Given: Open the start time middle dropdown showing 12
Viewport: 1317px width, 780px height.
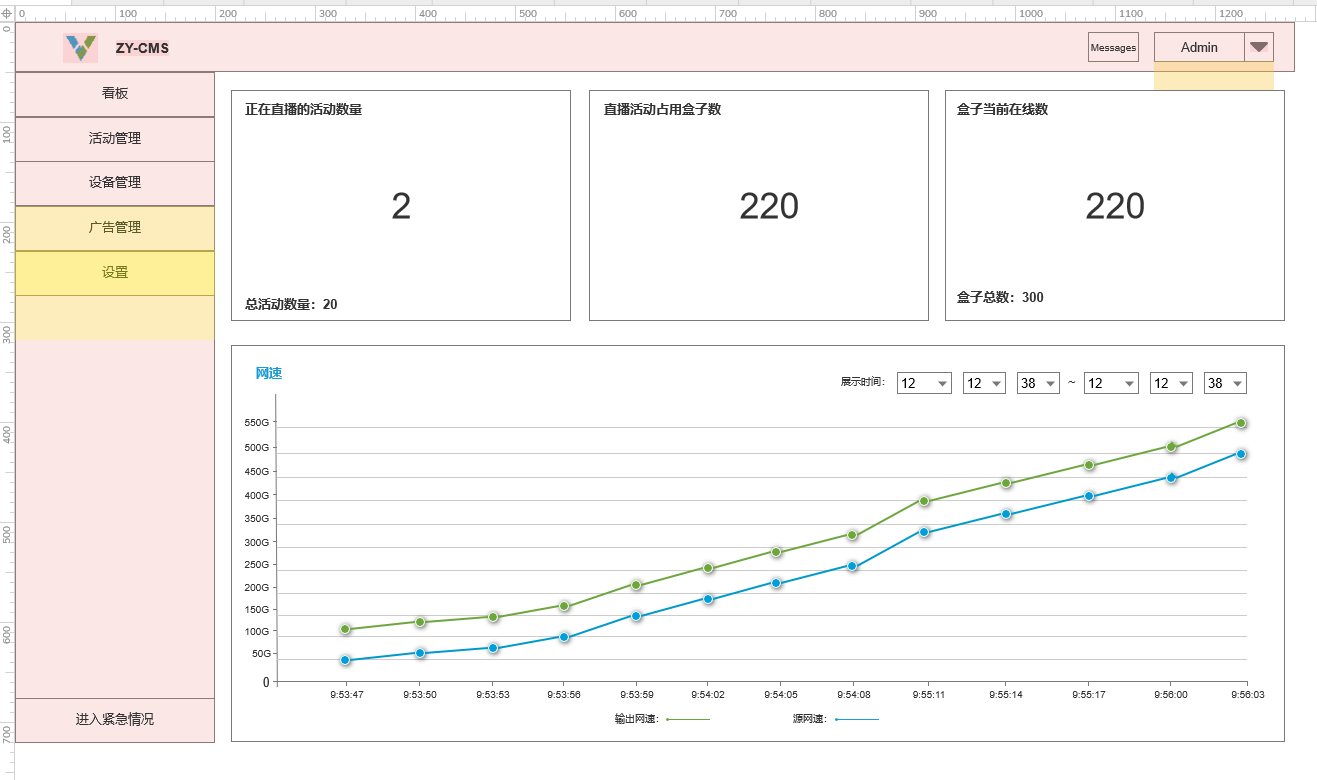Looking at the screenshot, I should tap(984, 383).
